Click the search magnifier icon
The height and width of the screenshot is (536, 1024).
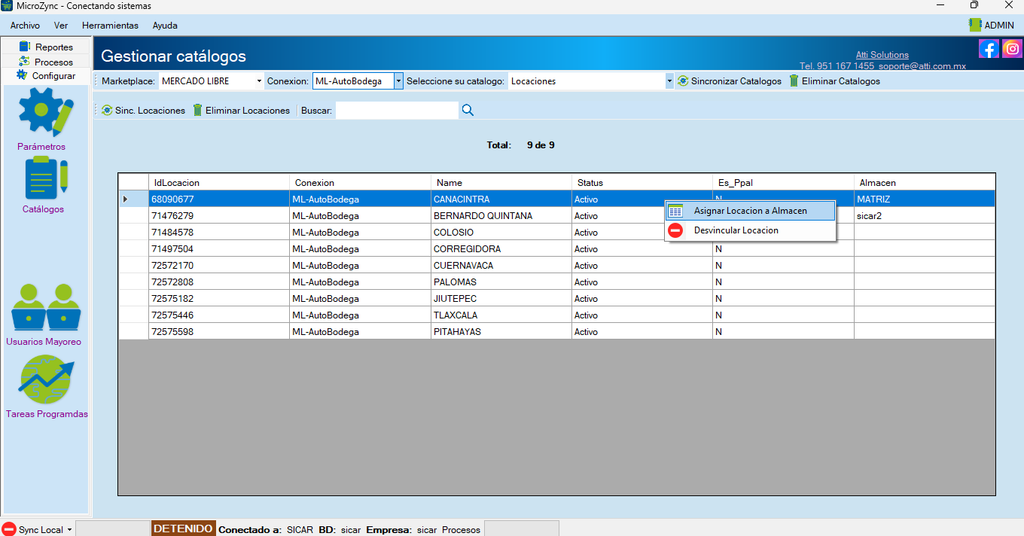point(468,110)
